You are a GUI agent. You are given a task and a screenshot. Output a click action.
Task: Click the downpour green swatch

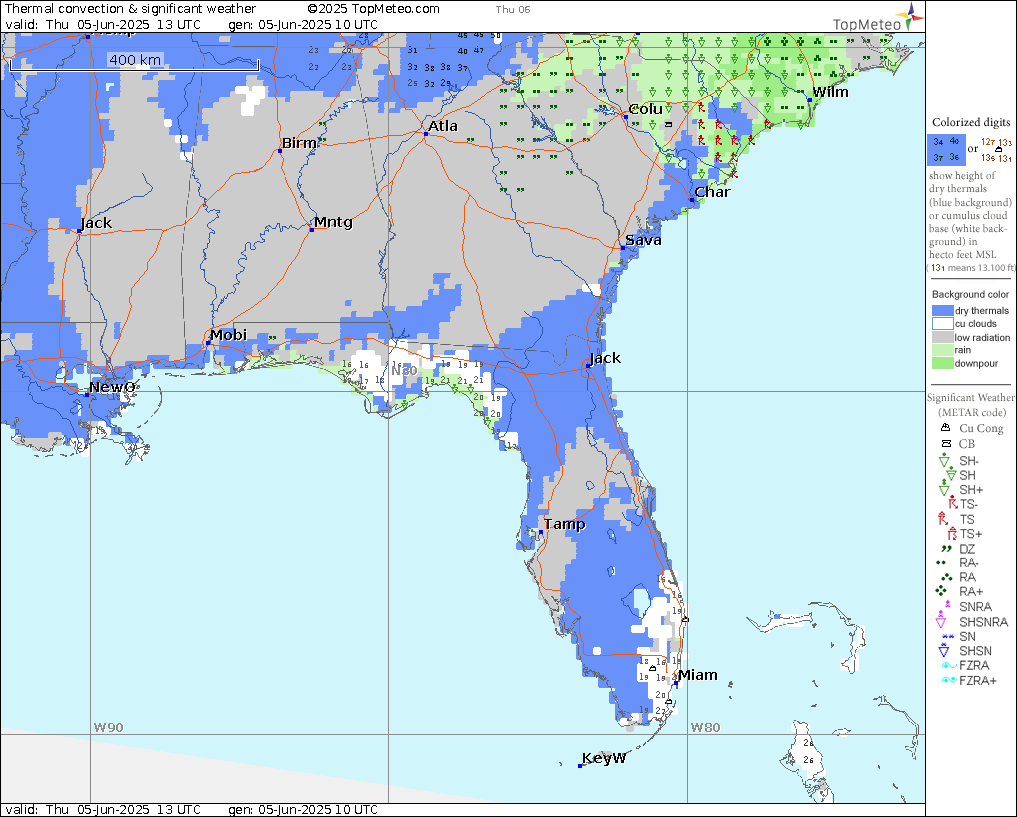(x=942, y=363)
